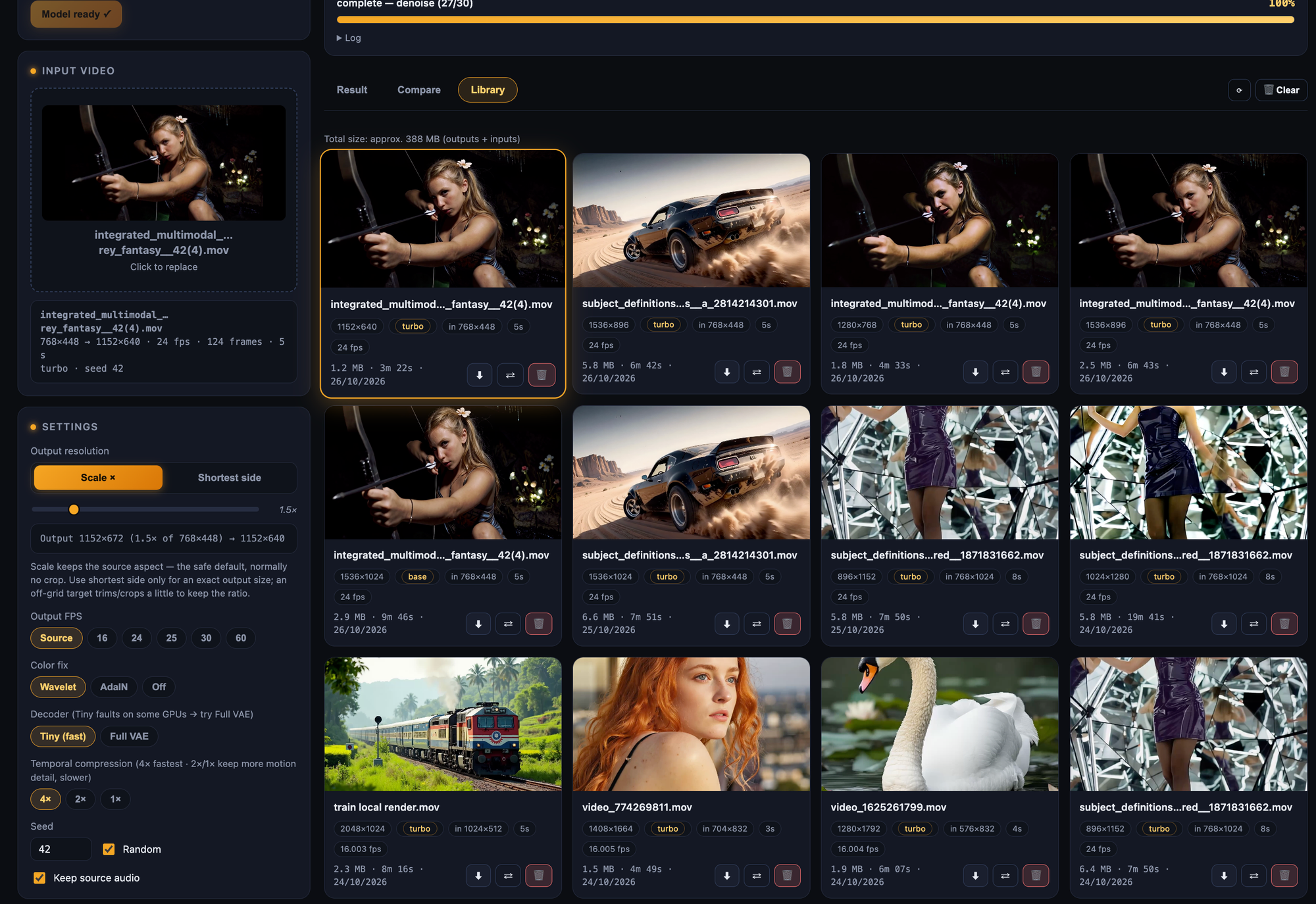1316x904 pixels.
Task: Compare icon on the 2.5 MB 6m 43s card
Action: tap(1254, 372)
